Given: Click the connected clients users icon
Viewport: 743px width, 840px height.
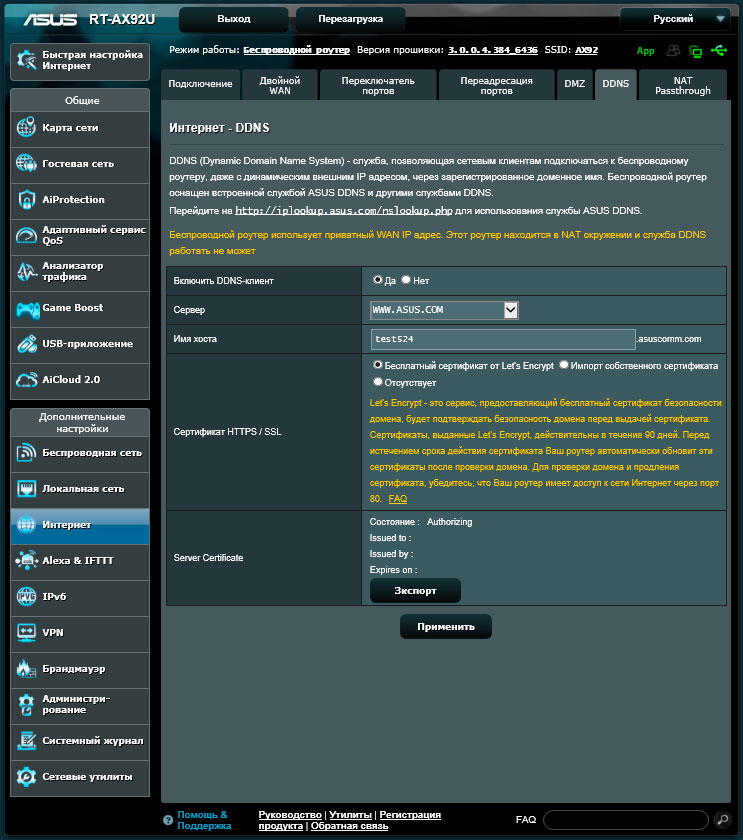Looking at the screenshot, I should tap(673, 50).
